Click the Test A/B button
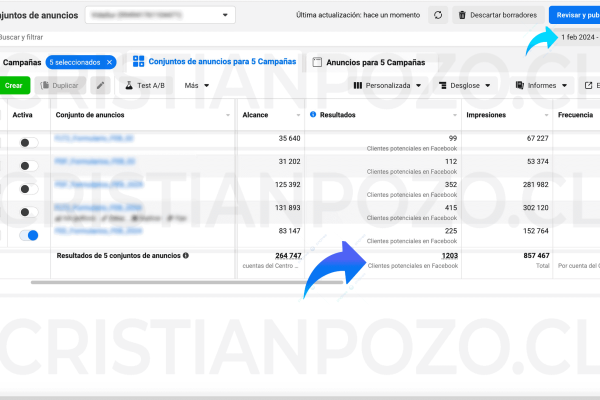 click(145, 85)
